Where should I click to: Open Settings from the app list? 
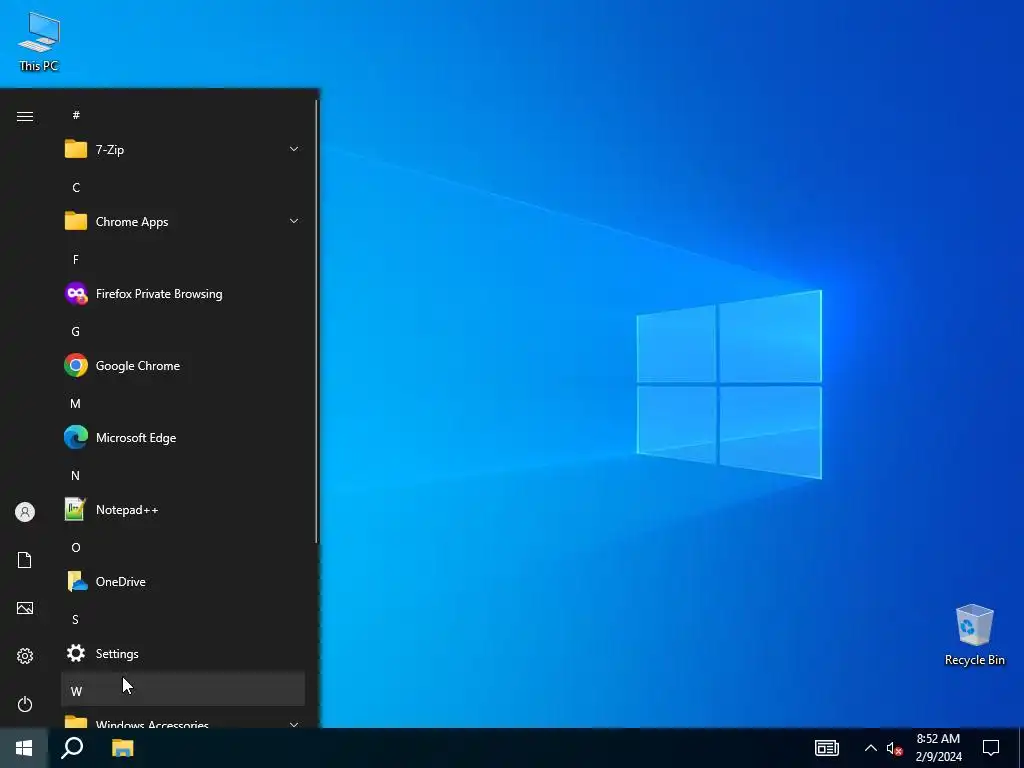click(183, 653)
